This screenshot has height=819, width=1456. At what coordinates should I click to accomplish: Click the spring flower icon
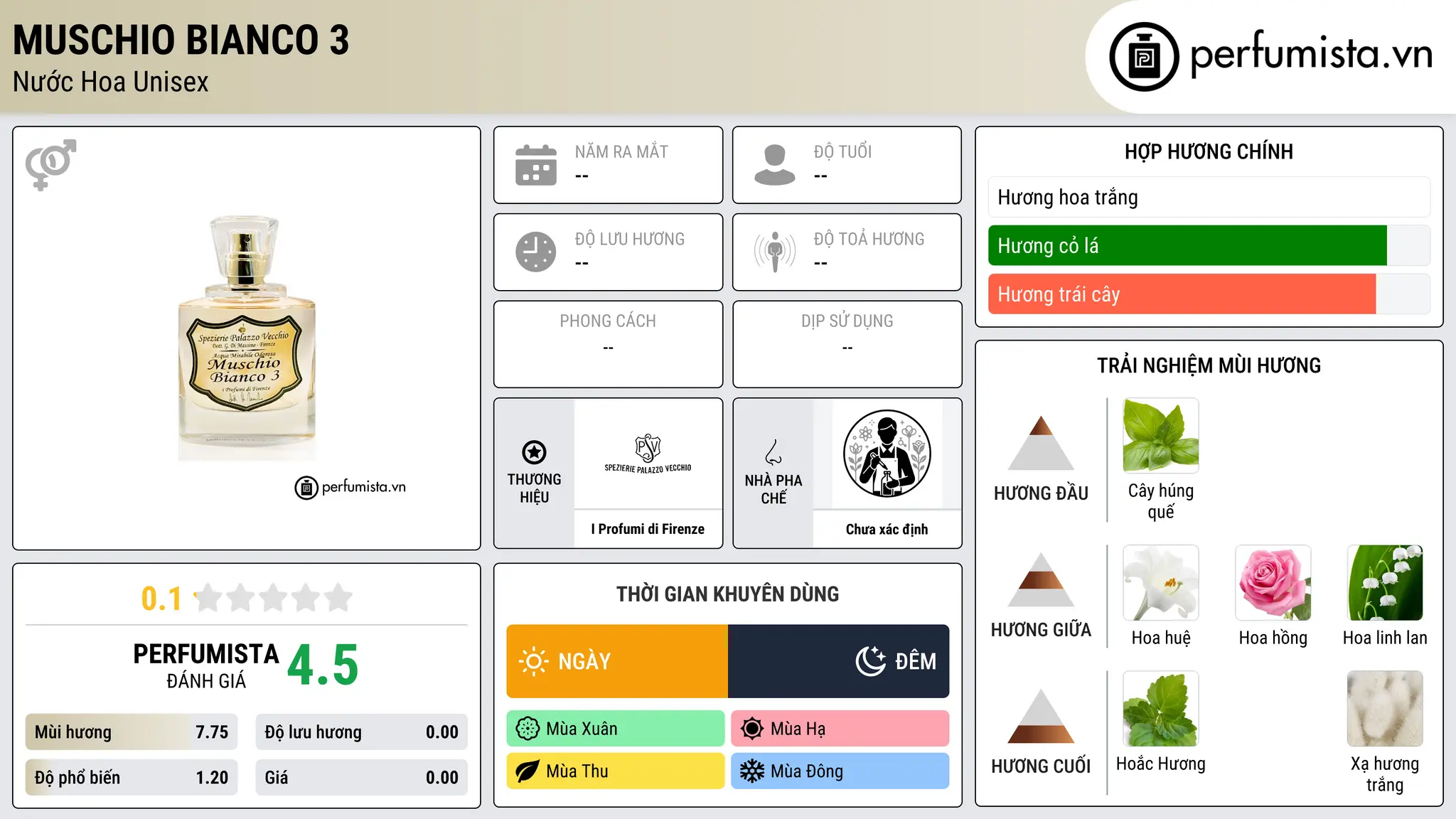[x=528, y=729]
